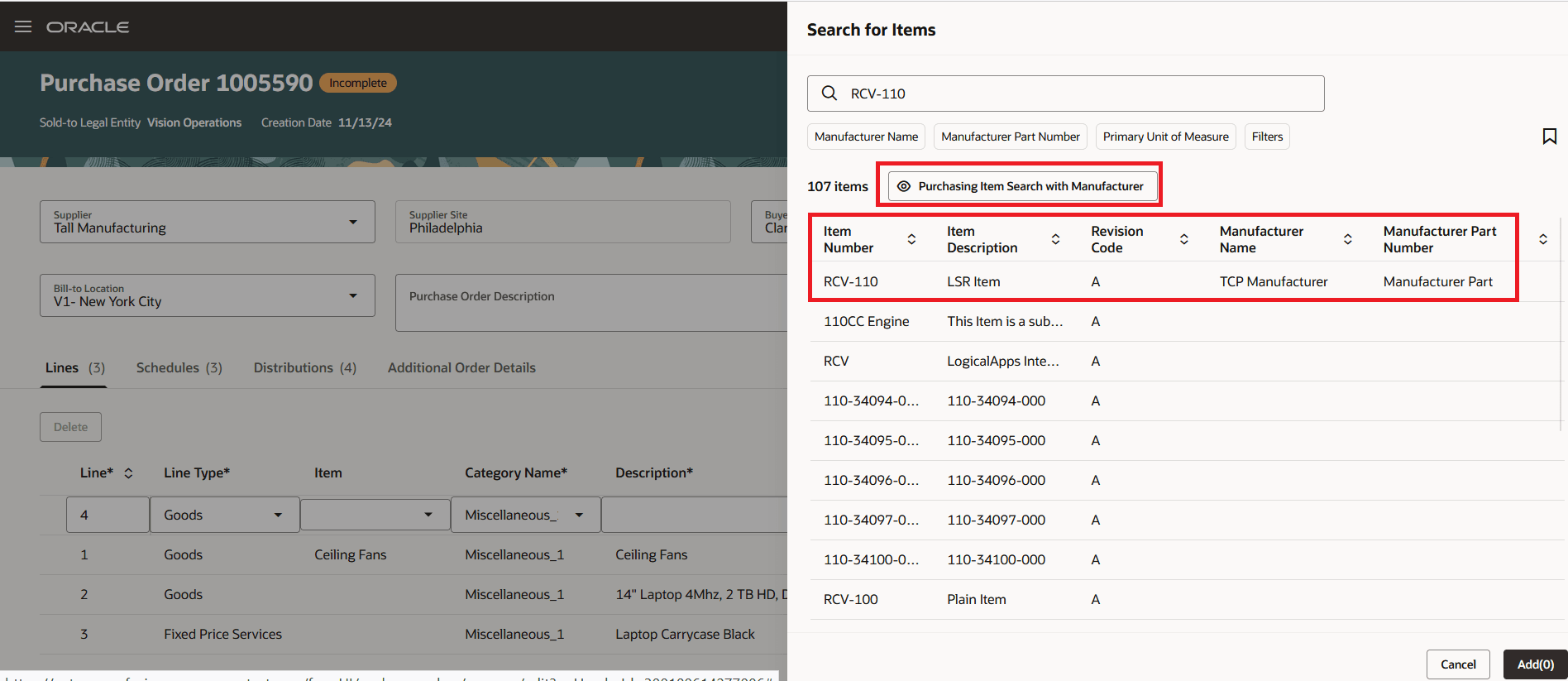This screenshot has height=681, width=1568.
Task: Select Primary Unit of Measure filter chip
Action: [x=1165, y=137]
